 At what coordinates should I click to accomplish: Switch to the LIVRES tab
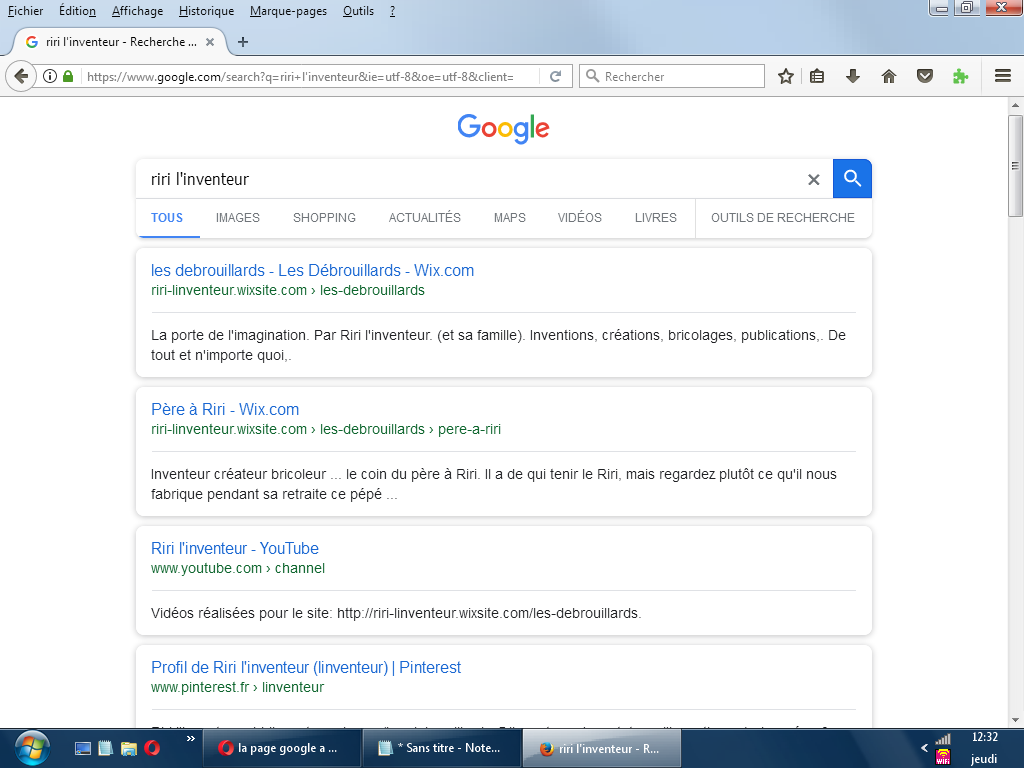(x=656, y=218)
